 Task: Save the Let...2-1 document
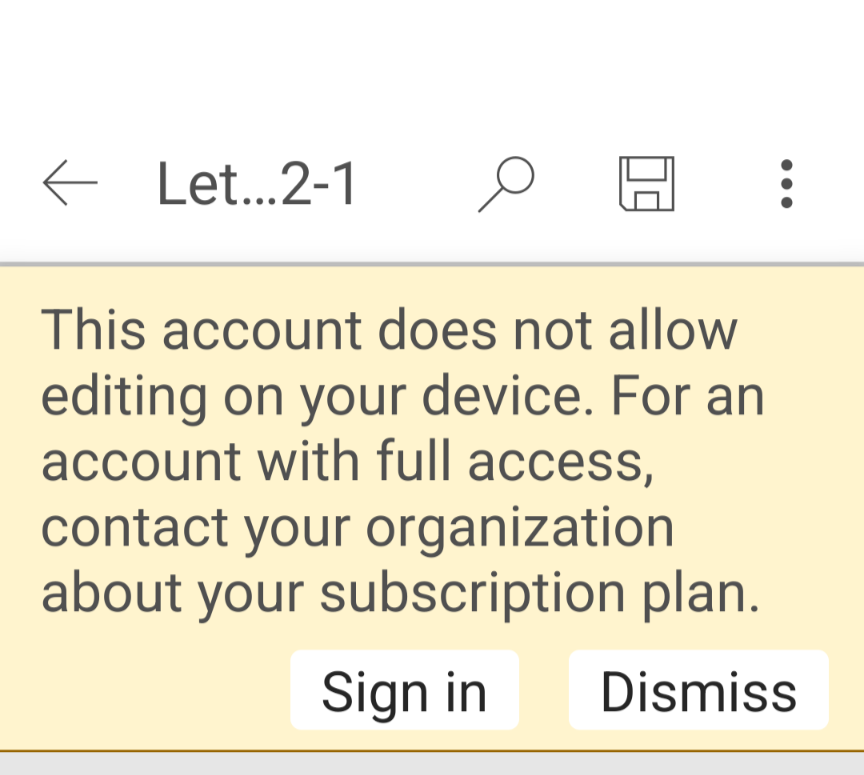(647, 184)
